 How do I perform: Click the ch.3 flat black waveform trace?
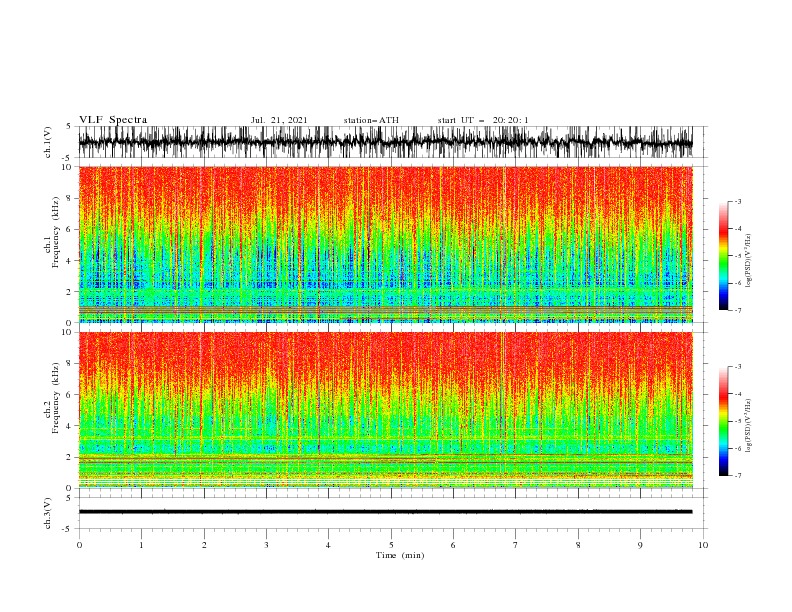coord(385,512)
